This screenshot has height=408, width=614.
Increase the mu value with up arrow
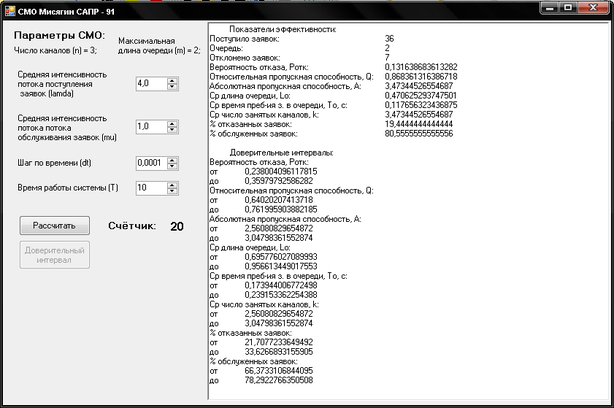pos(172,123)
